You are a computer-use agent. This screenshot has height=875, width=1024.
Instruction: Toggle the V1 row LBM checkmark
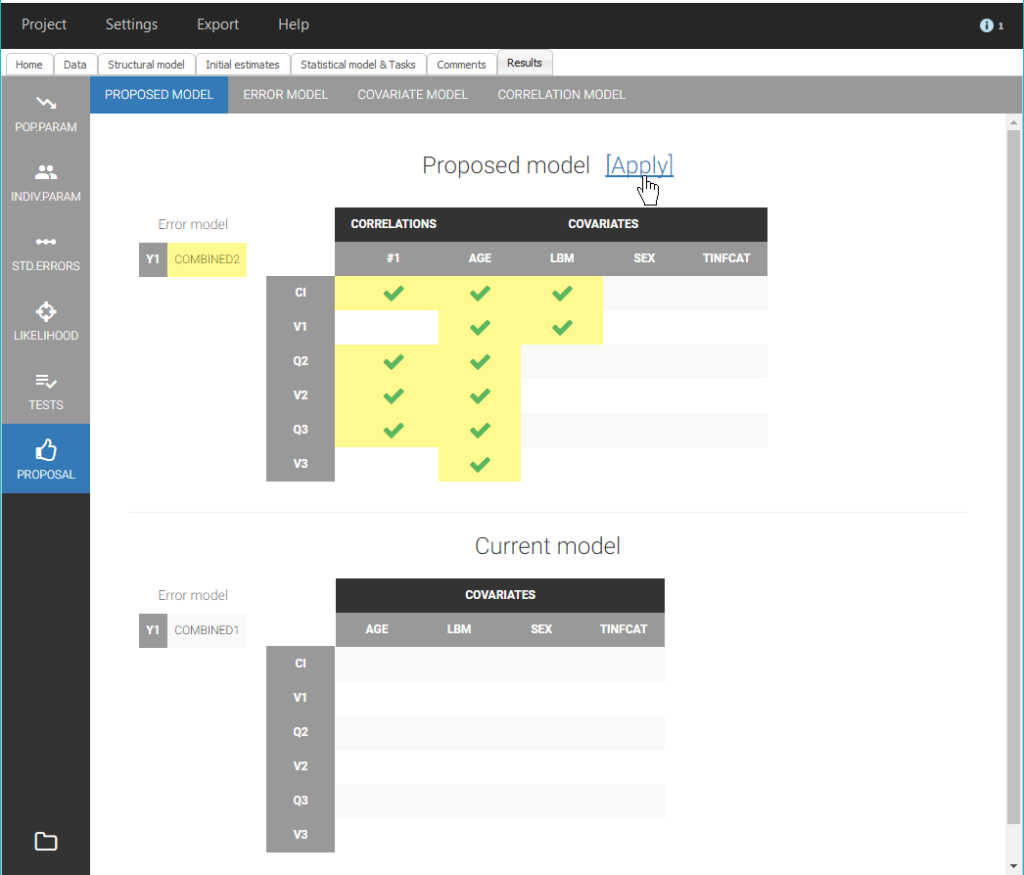[562, 327]
